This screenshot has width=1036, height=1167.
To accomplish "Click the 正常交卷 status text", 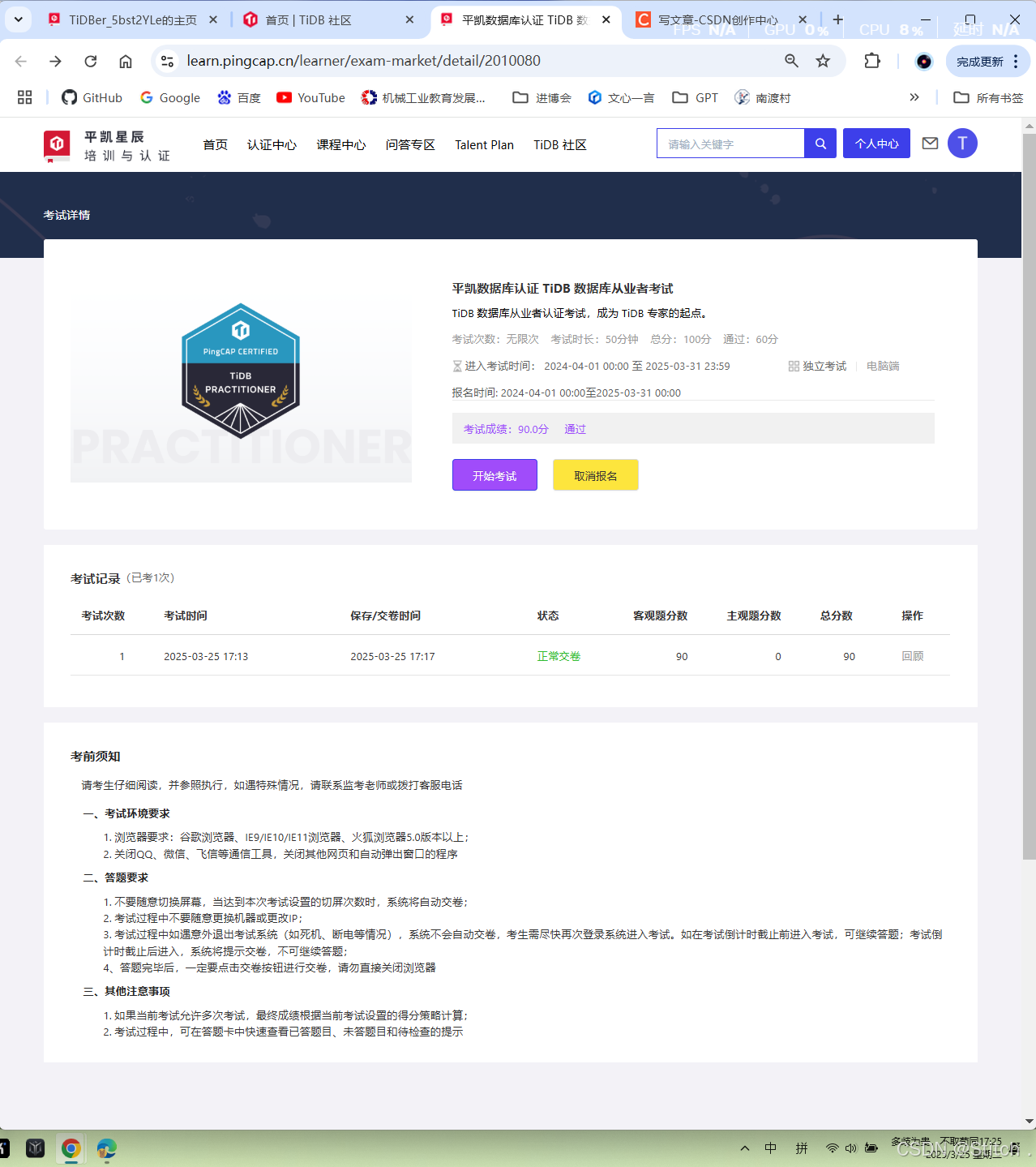I will pos(559,656).
